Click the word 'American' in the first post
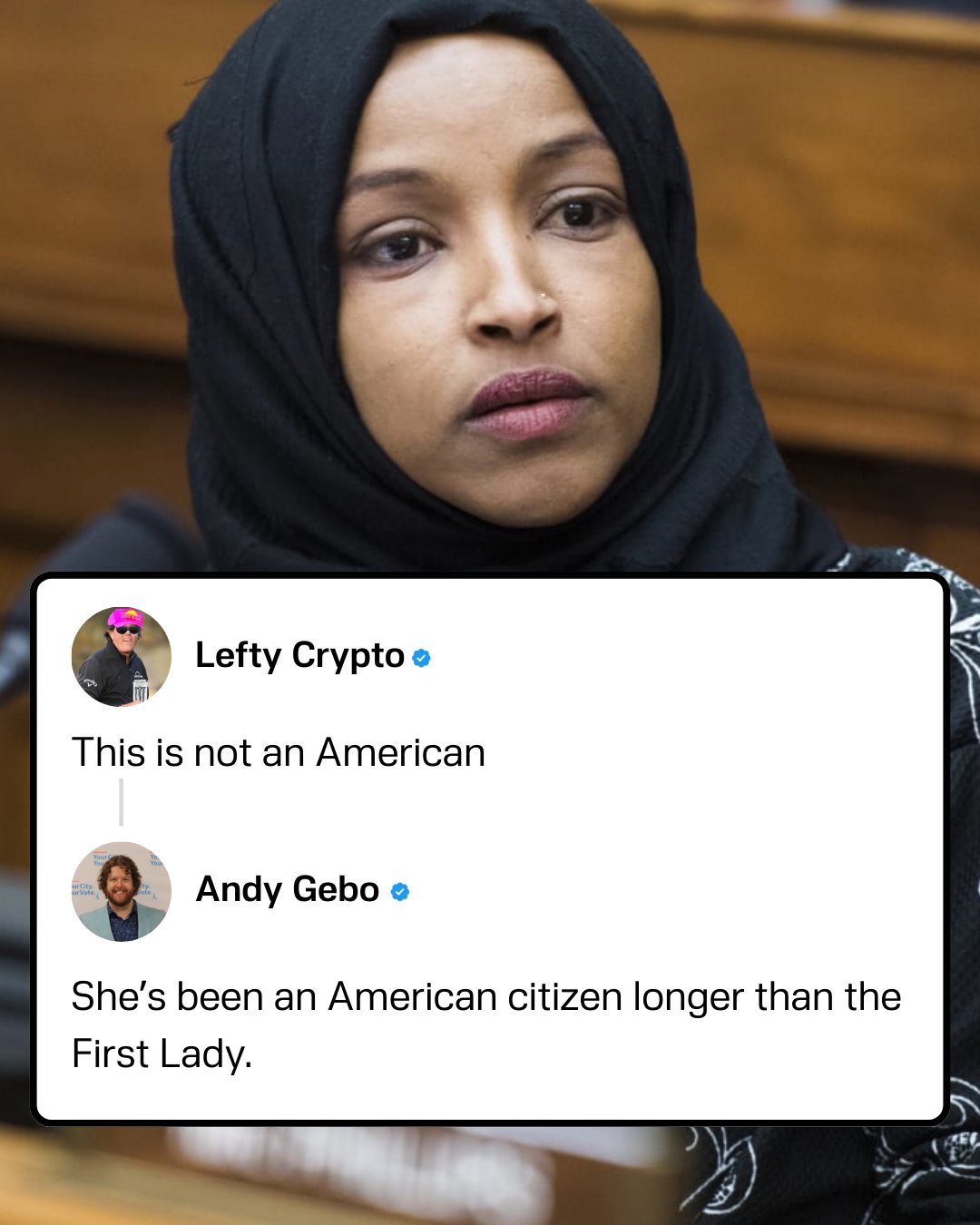This screenshot has width=980, height=1225. (401, 753)
